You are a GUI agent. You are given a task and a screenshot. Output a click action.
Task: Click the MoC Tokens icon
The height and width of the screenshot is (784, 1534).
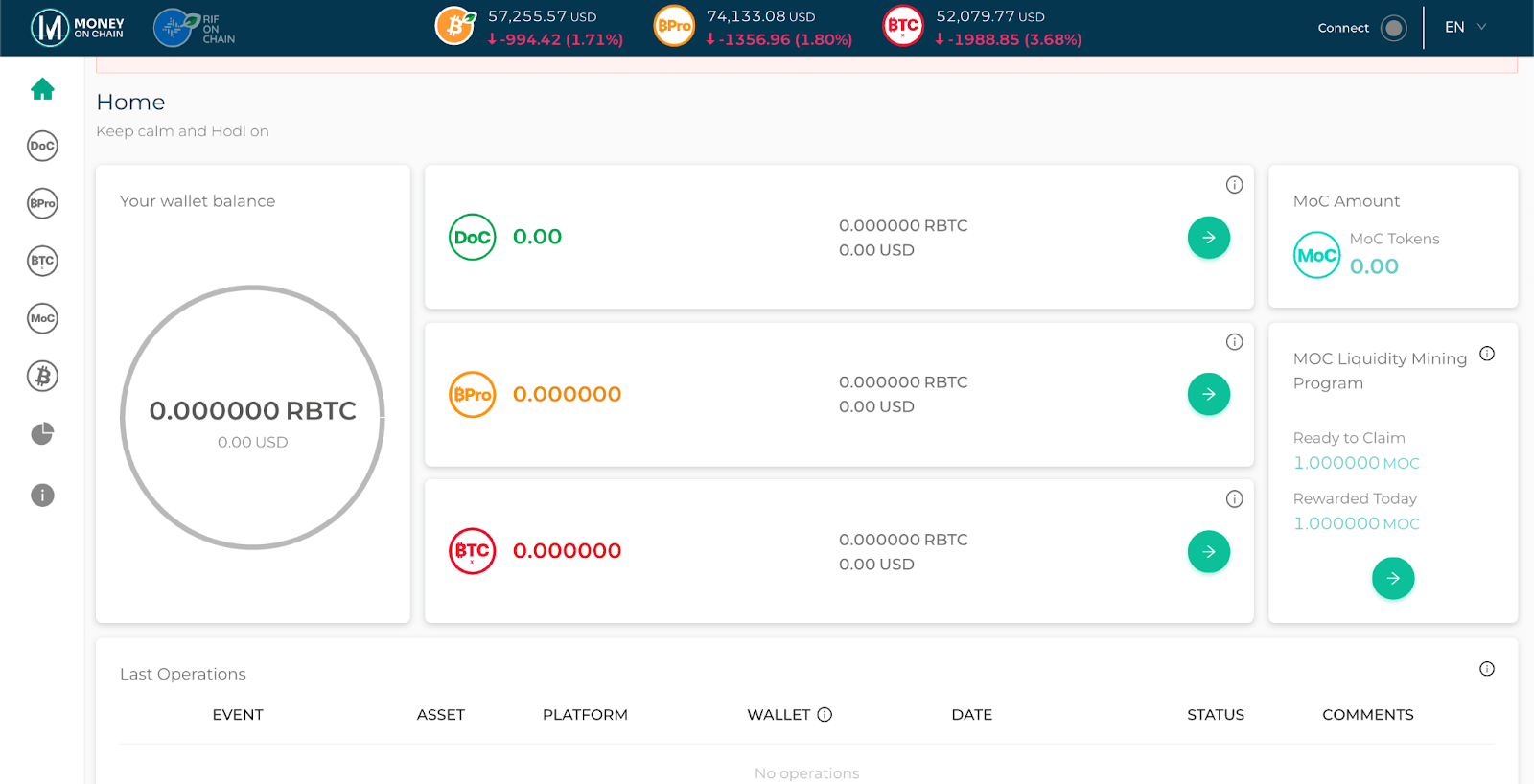coord(1317,255)
